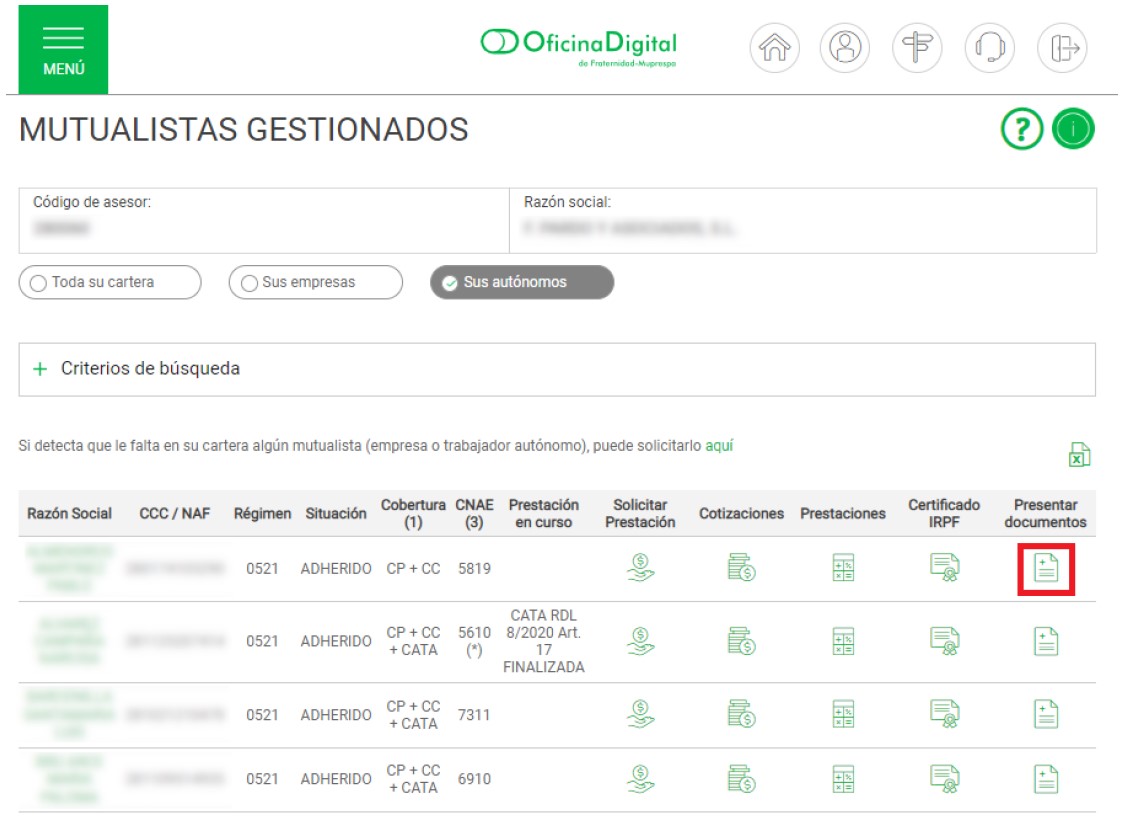This screenshot has height=821, width=1133.
Task: Open the headset support icon
Action: click(990, 48)
